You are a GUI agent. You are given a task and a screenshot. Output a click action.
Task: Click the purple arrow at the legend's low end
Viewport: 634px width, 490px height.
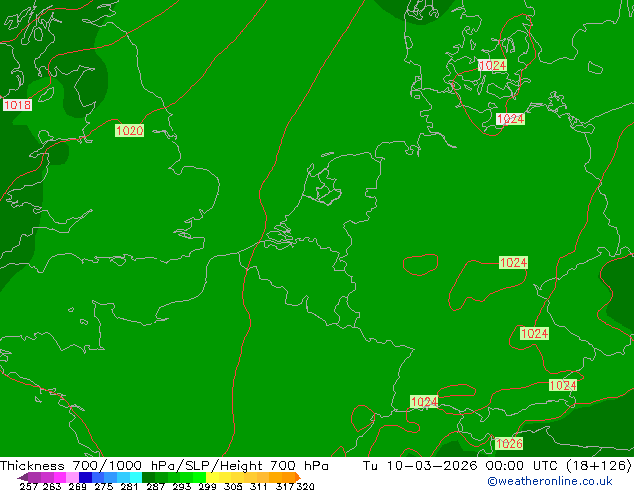tap(23, 477)
